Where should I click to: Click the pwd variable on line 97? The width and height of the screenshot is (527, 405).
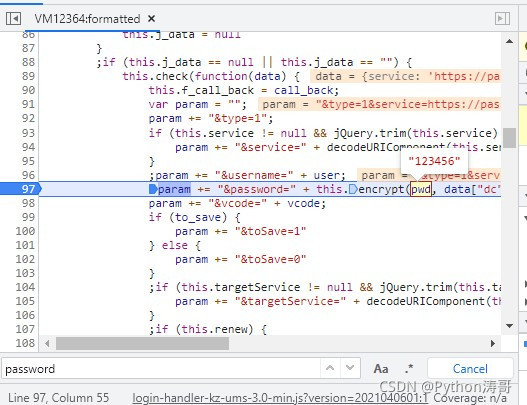click(421, 189)
